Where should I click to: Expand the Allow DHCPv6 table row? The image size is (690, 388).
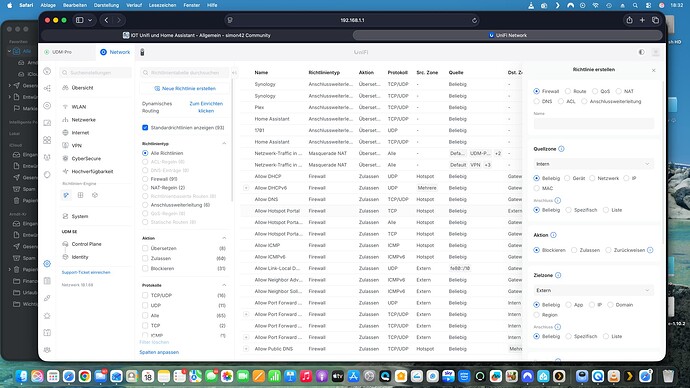[246, 188]
